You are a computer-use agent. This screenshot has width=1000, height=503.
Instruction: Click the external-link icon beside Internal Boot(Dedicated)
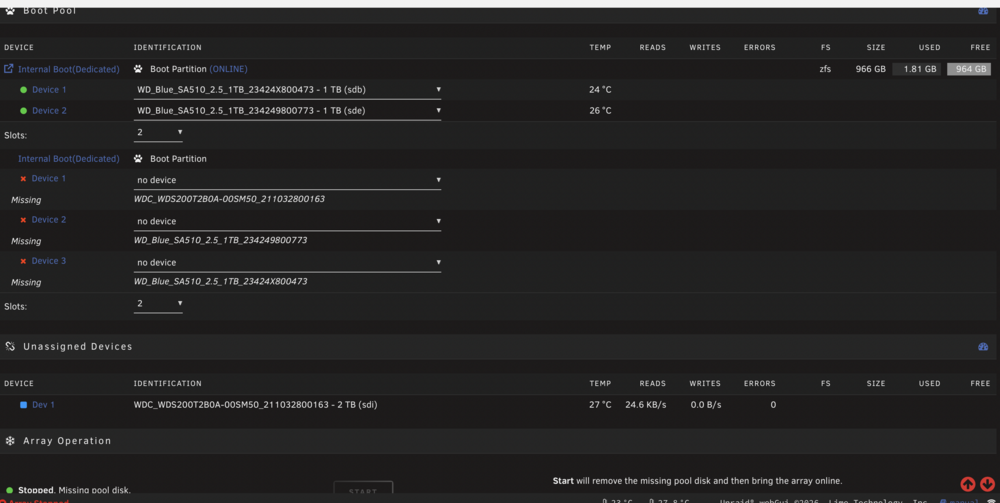click(x=8, y=69)
